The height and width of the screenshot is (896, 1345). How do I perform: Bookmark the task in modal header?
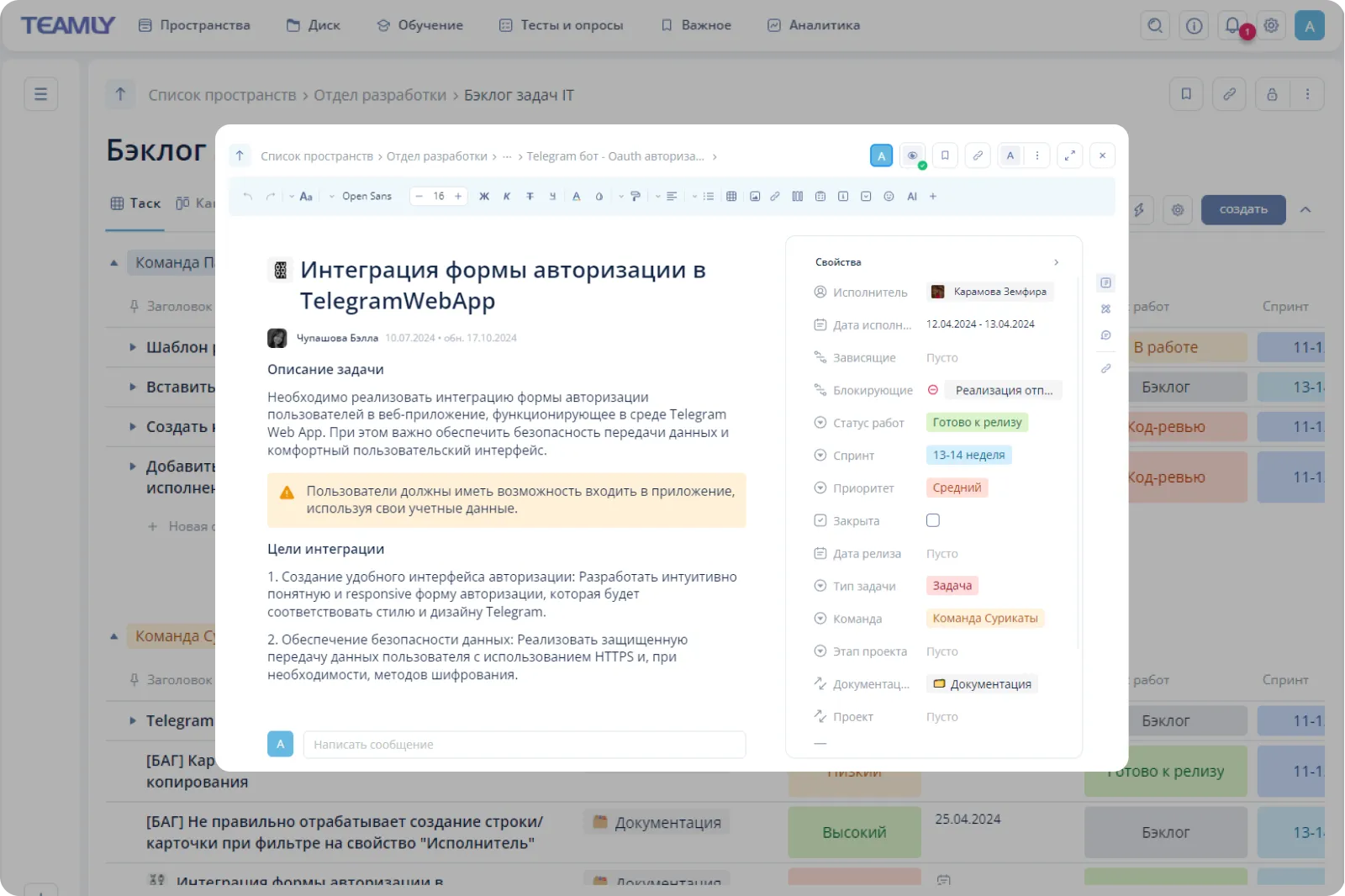tap(945, 155)
